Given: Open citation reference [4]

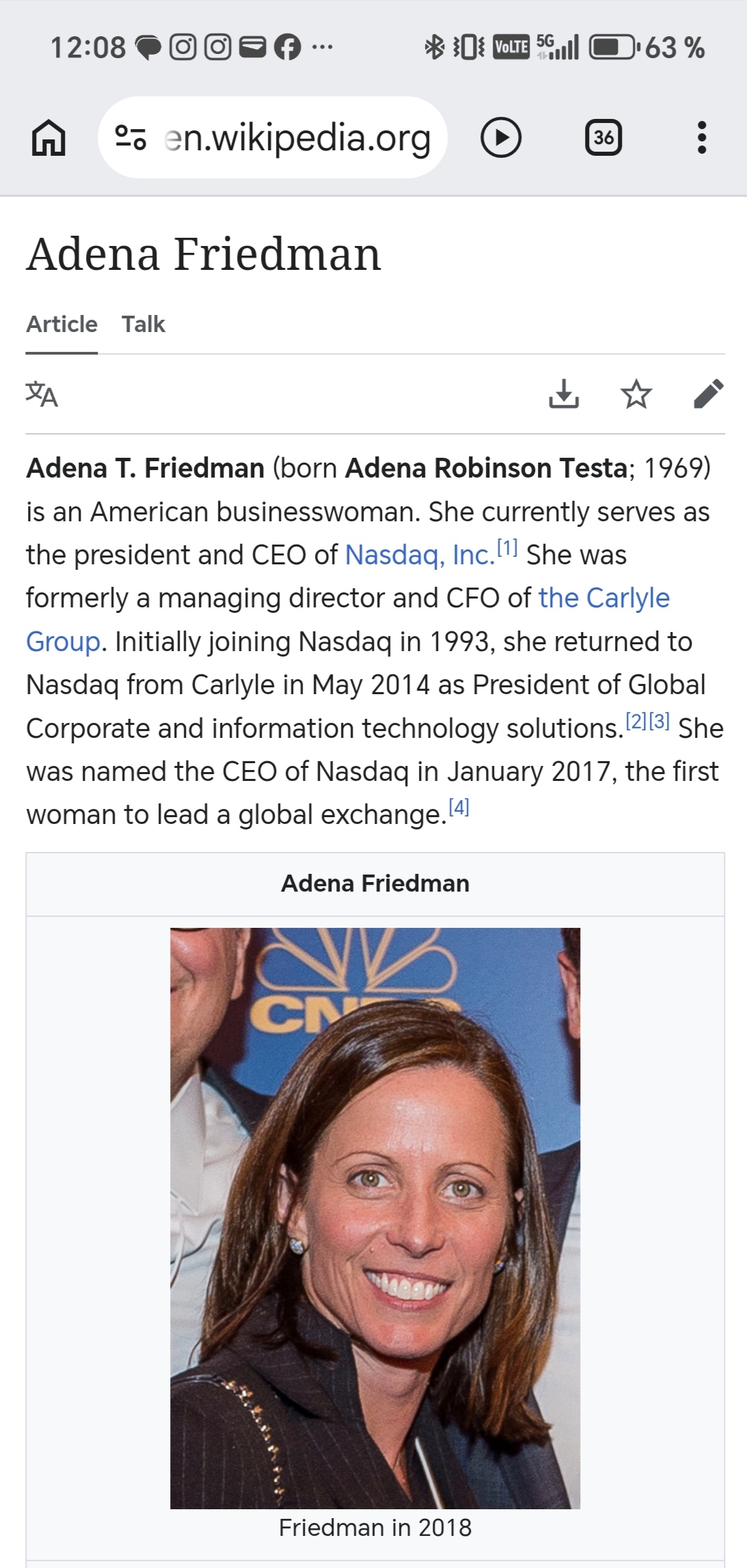Looking at the screenshot, I should coord(459,807).
